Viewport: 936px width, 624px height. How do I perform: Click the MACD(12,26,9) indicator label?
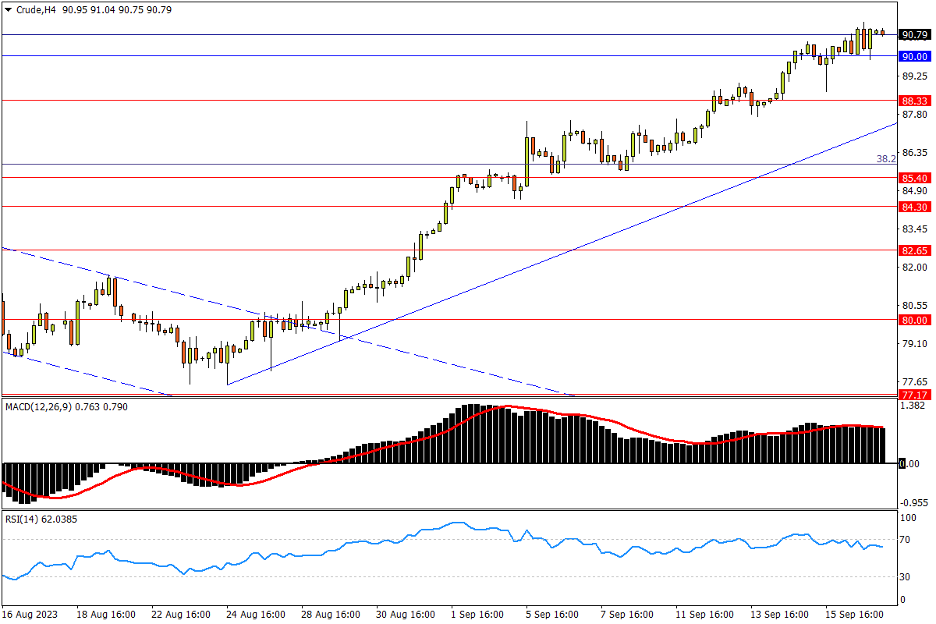click(x=41, y=406)
